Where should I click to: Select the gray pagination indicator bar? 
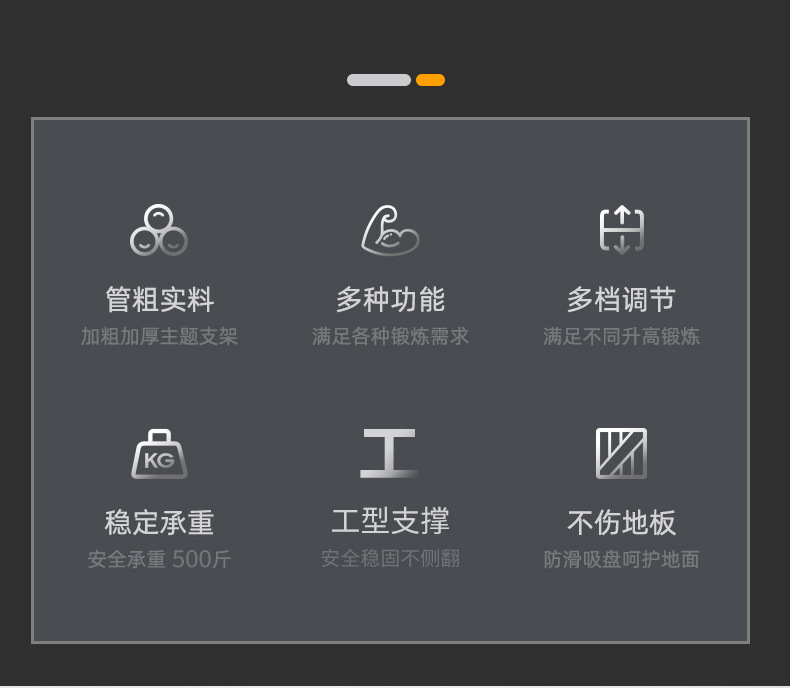(379, 80)
